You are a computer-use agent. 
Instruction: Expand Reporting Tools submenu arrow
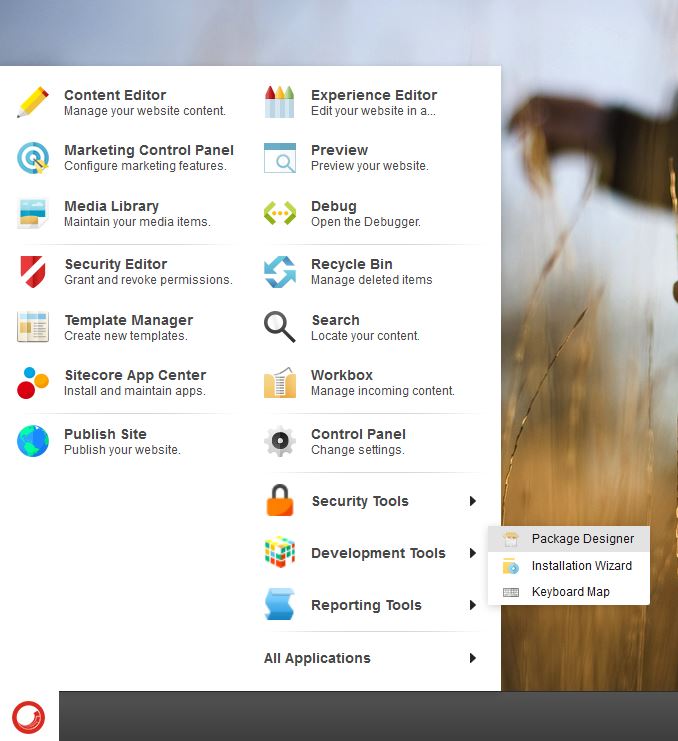[472, 605]
